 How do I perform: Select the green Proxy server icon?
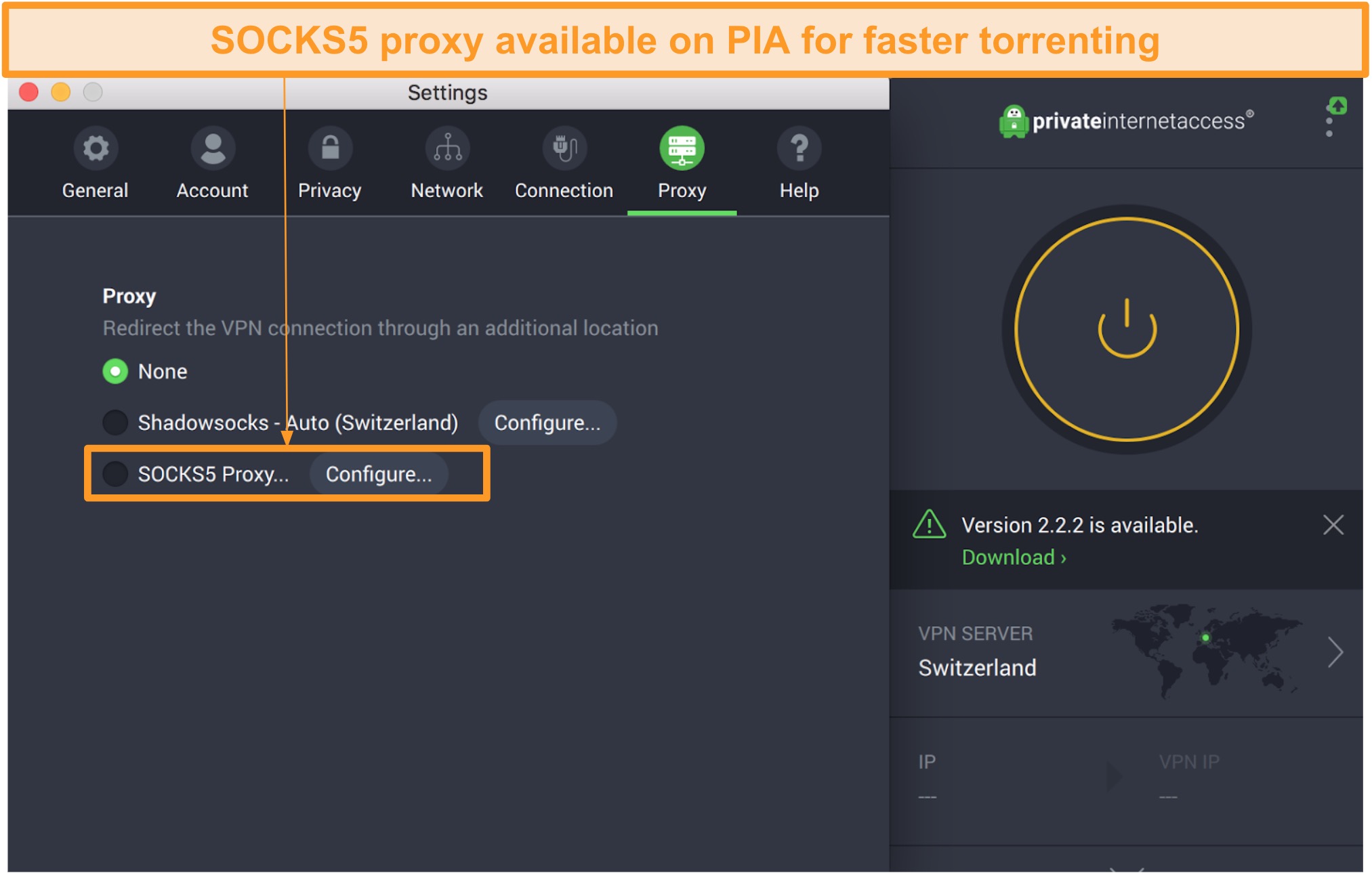[x=682, y=148]
